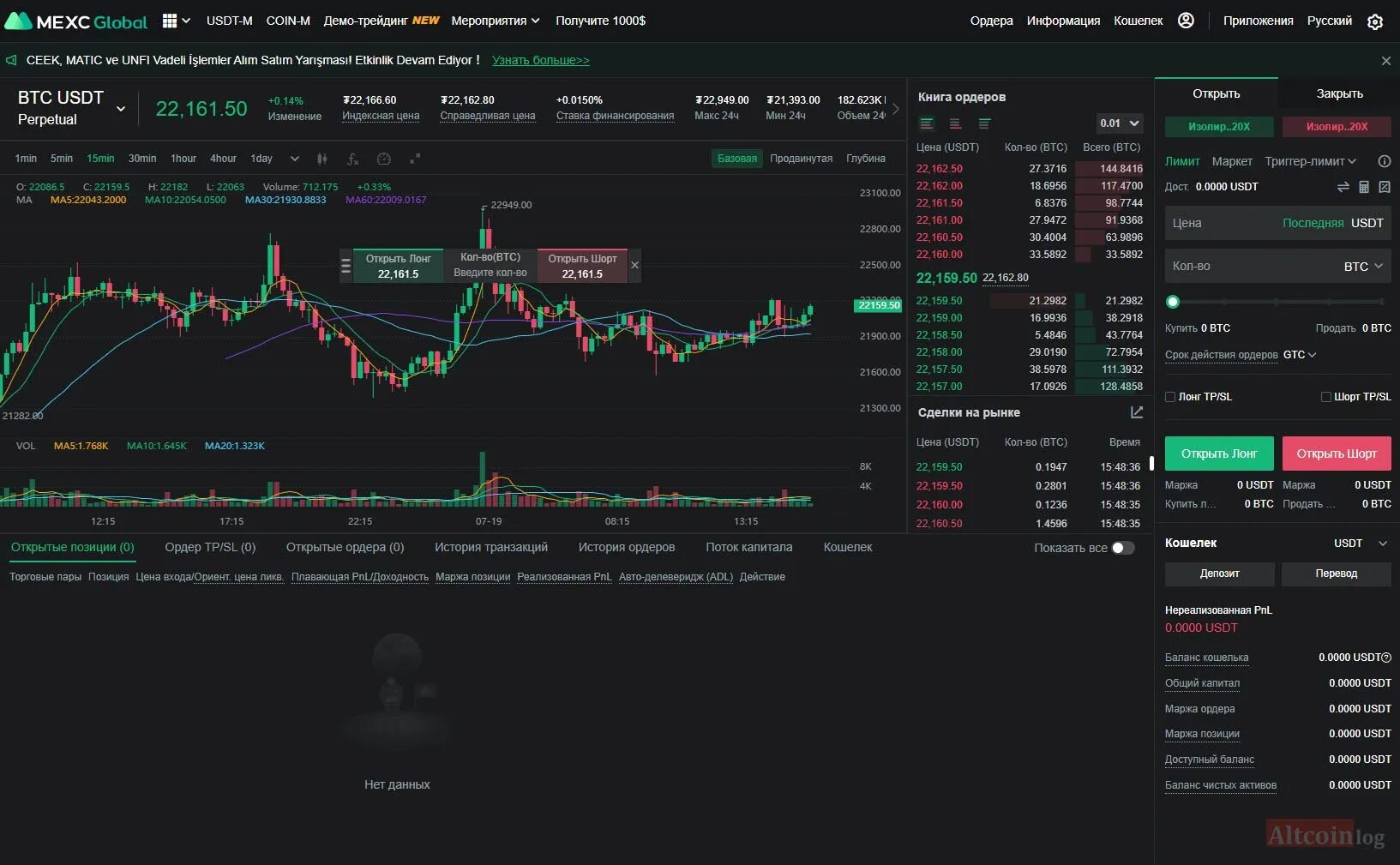Select the 1hour timeframe
The image size is (1400, 865).
[183, 159]
